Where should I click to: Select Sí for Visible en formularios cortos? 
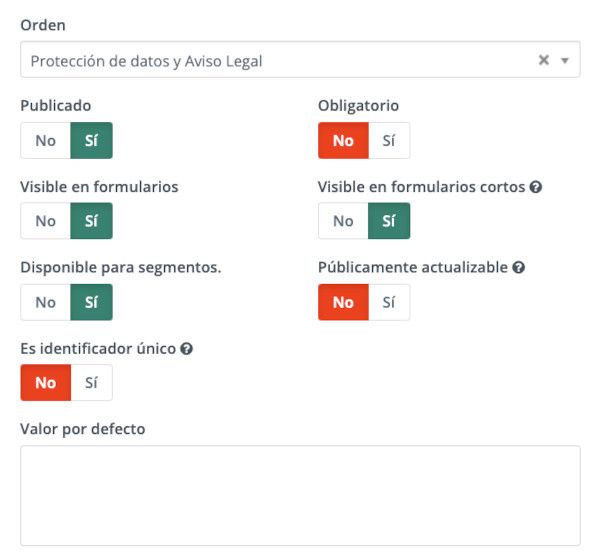(x=389, y=221)
